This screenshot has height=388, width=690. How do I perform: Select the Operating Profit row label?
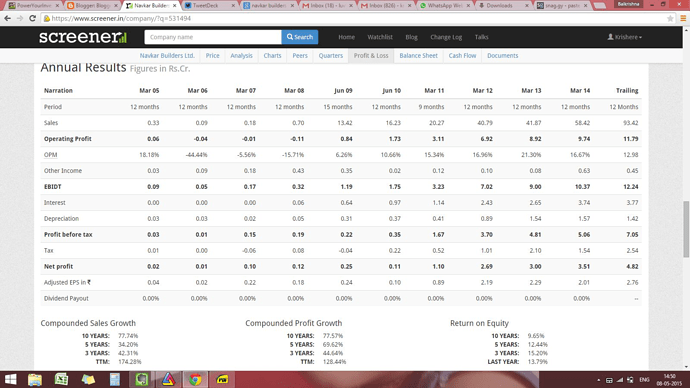67,139
